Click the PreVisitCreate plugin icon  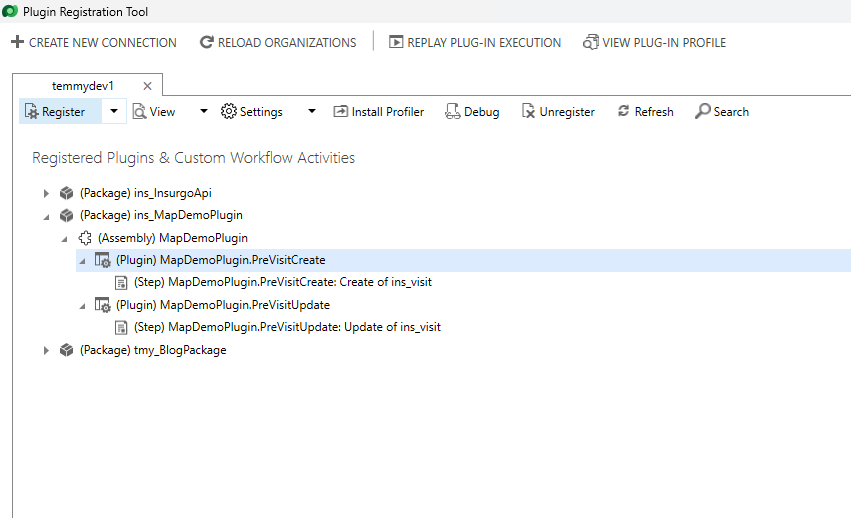103,260
